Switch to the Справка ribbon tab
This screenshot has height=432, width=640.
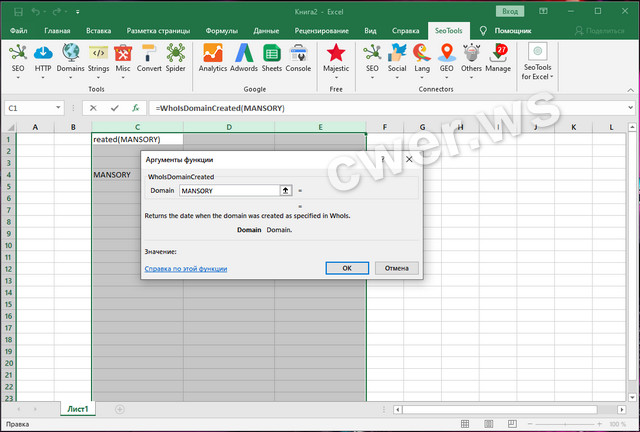[405, 31]
